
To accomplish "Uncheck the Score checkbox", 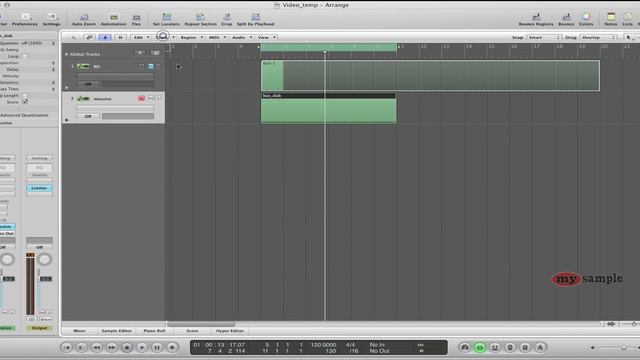I will click(25, 102).
